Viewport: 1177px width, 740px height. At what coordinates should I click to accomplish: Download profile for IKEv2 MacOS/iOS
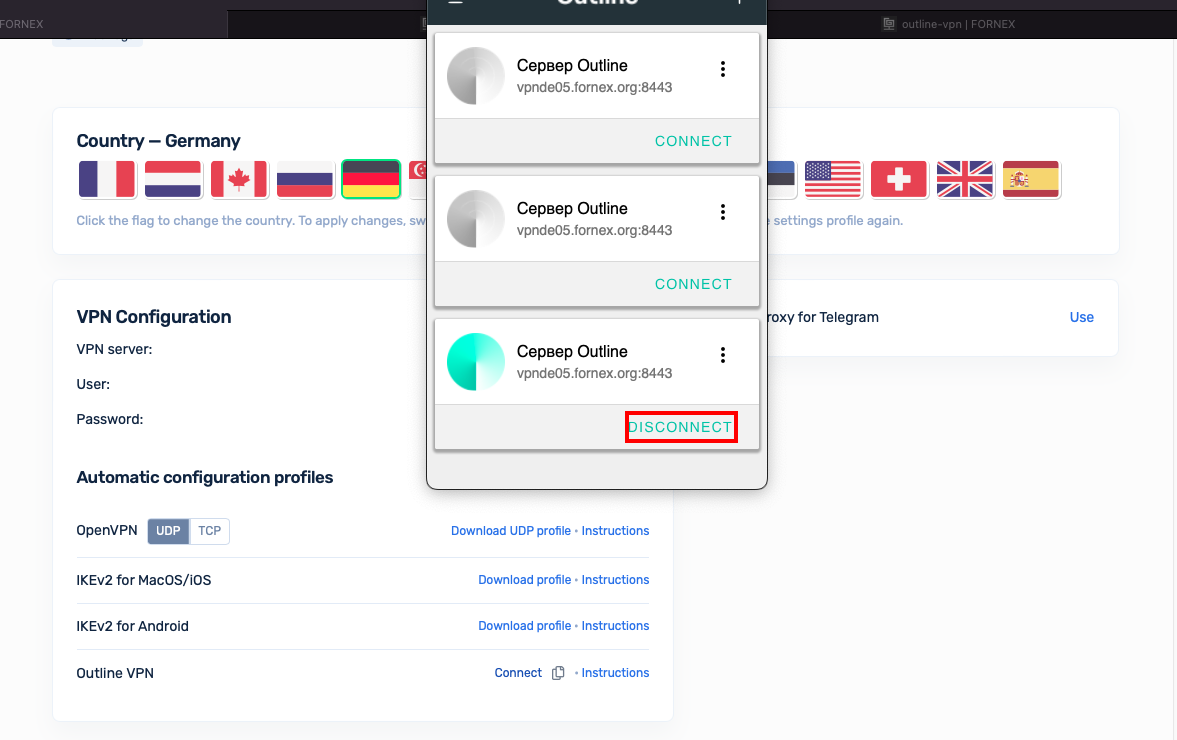click(525, 580)
